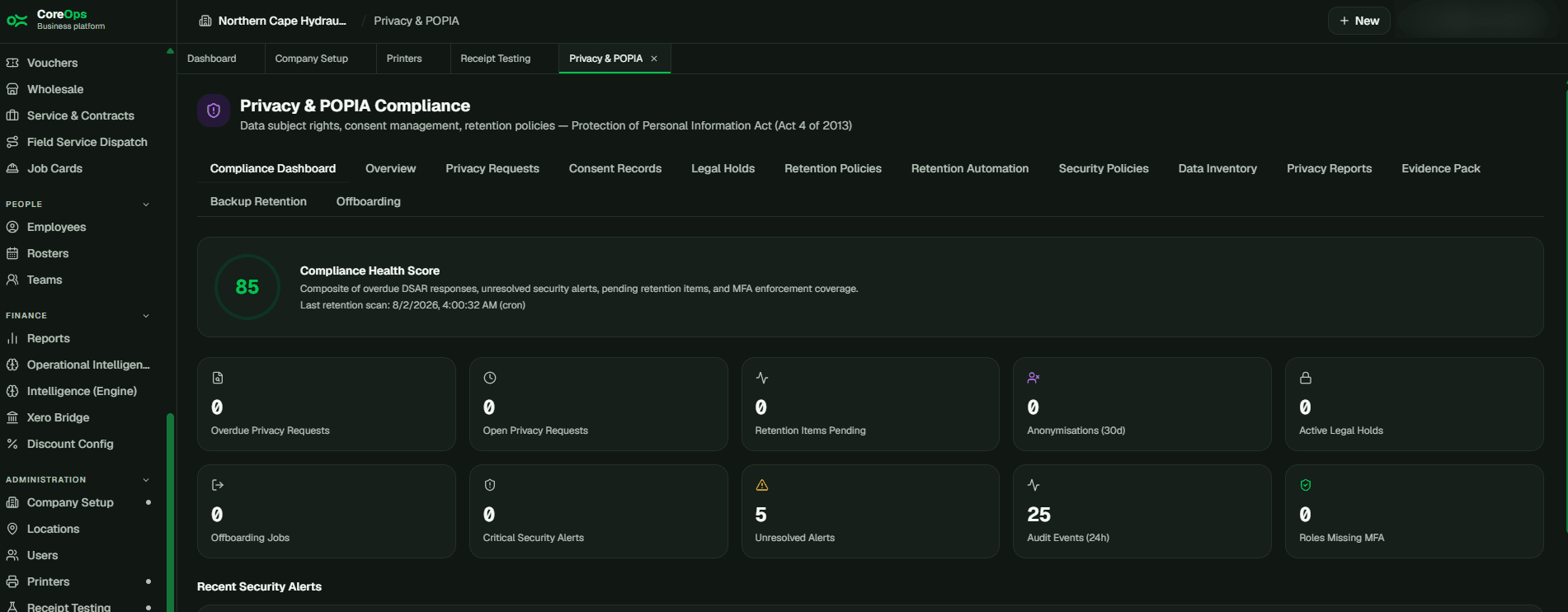Select the Compliance Dashboard sub-tab
Viewport: 1568px width, 612px height.
[x=273, y=168]
